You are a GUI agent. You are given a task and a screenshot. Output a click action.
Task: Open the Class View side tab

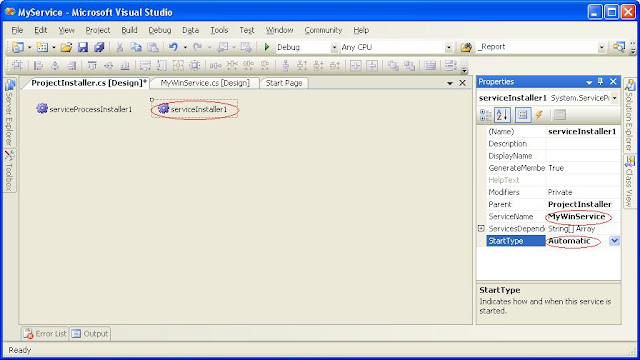pyautogui.click(x=630, y=181)
